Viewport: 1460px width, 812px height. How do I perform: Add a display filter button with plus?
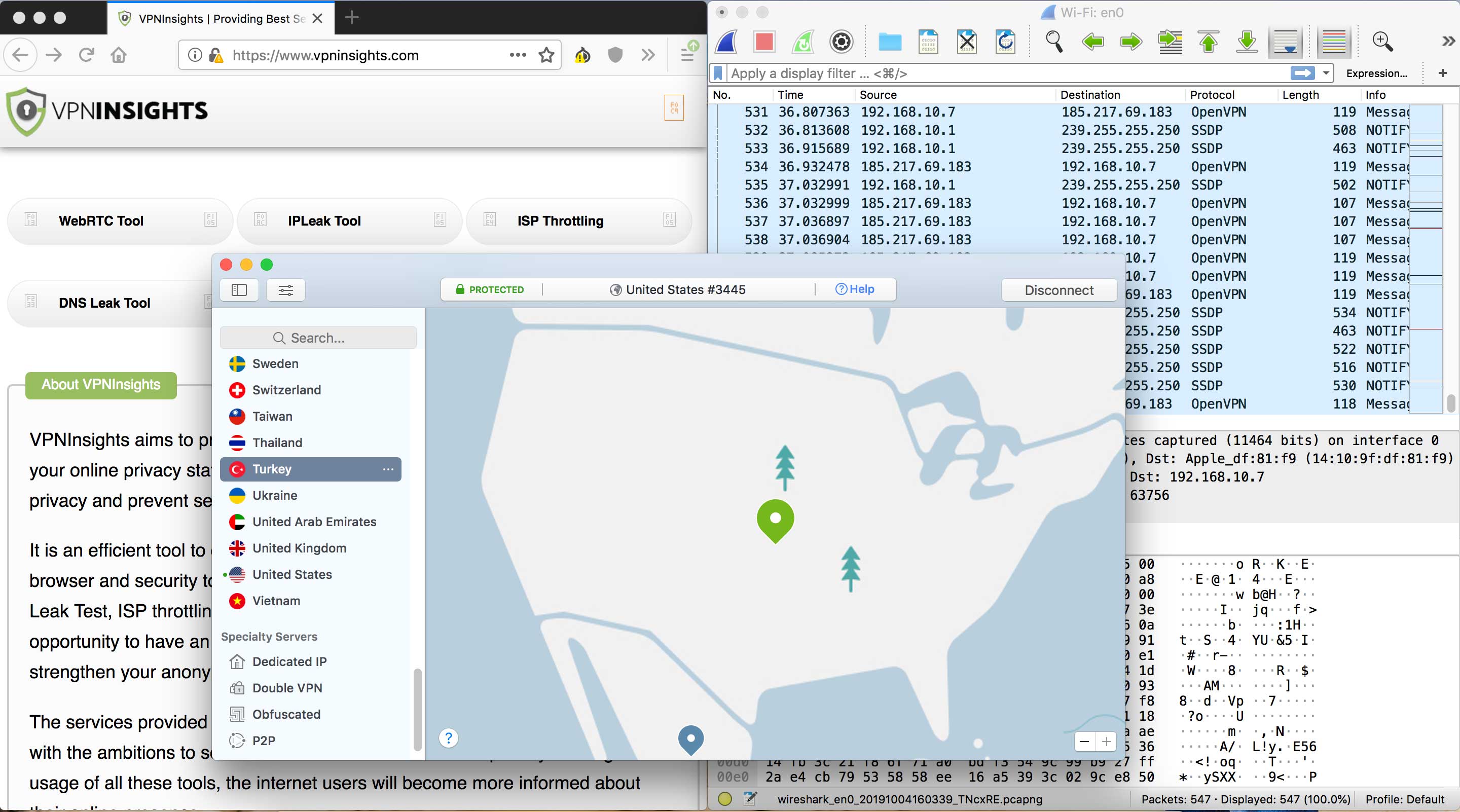(x=1443, y=73)
